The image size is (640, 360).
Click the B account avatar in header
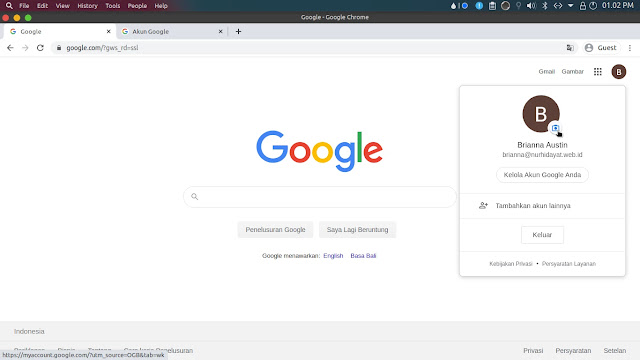(x=619, y=72)
